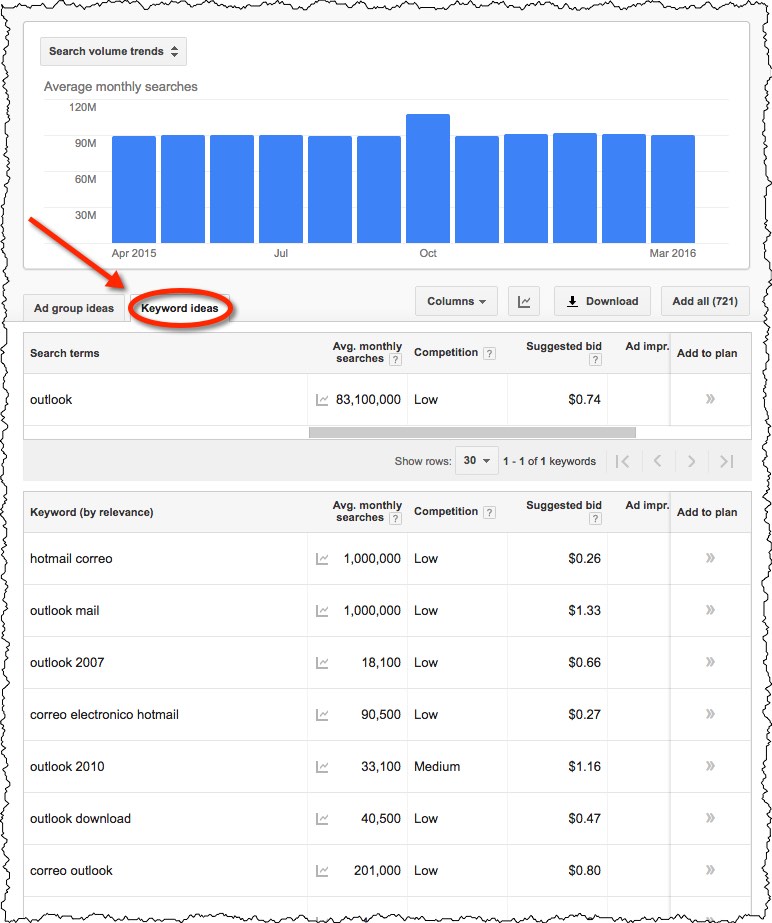The height and width of the screenshot is (923, 772).
Task: Show trend chart for outlook mail
Action: (x=322, y=610)
